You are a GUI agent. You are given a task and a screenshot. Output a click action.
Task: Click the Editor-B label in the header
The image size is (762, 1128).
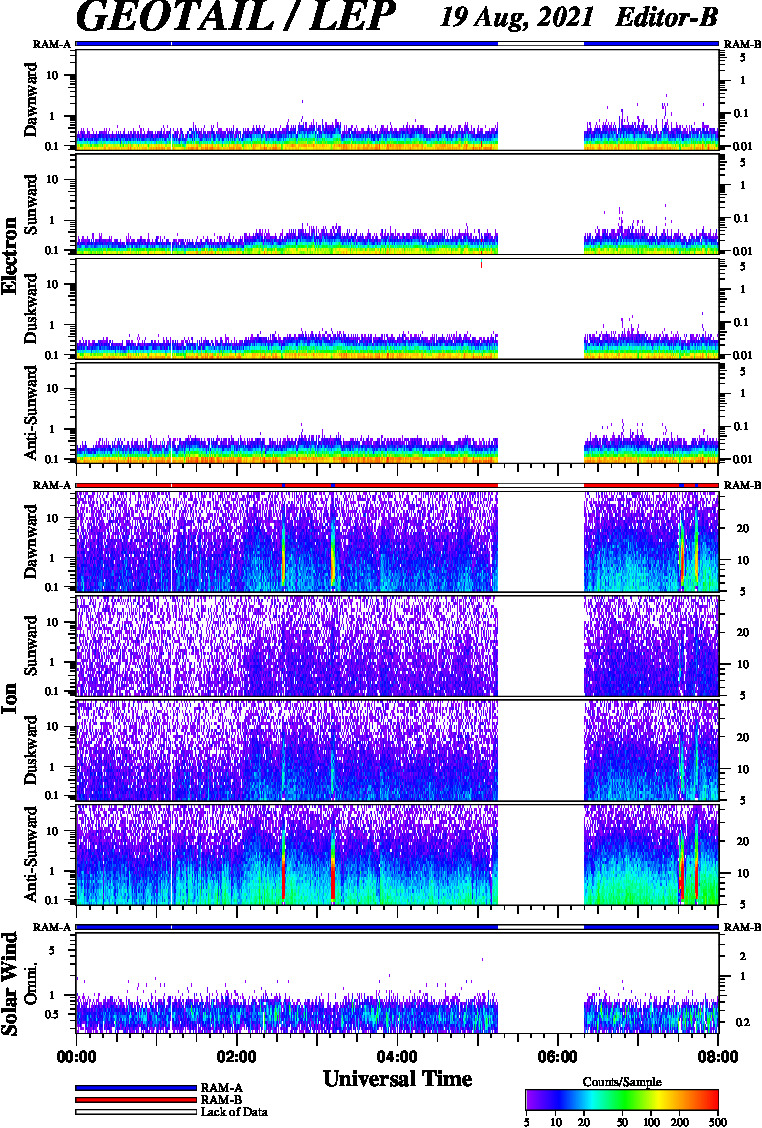pyautogui.click(x=666, y=17)
